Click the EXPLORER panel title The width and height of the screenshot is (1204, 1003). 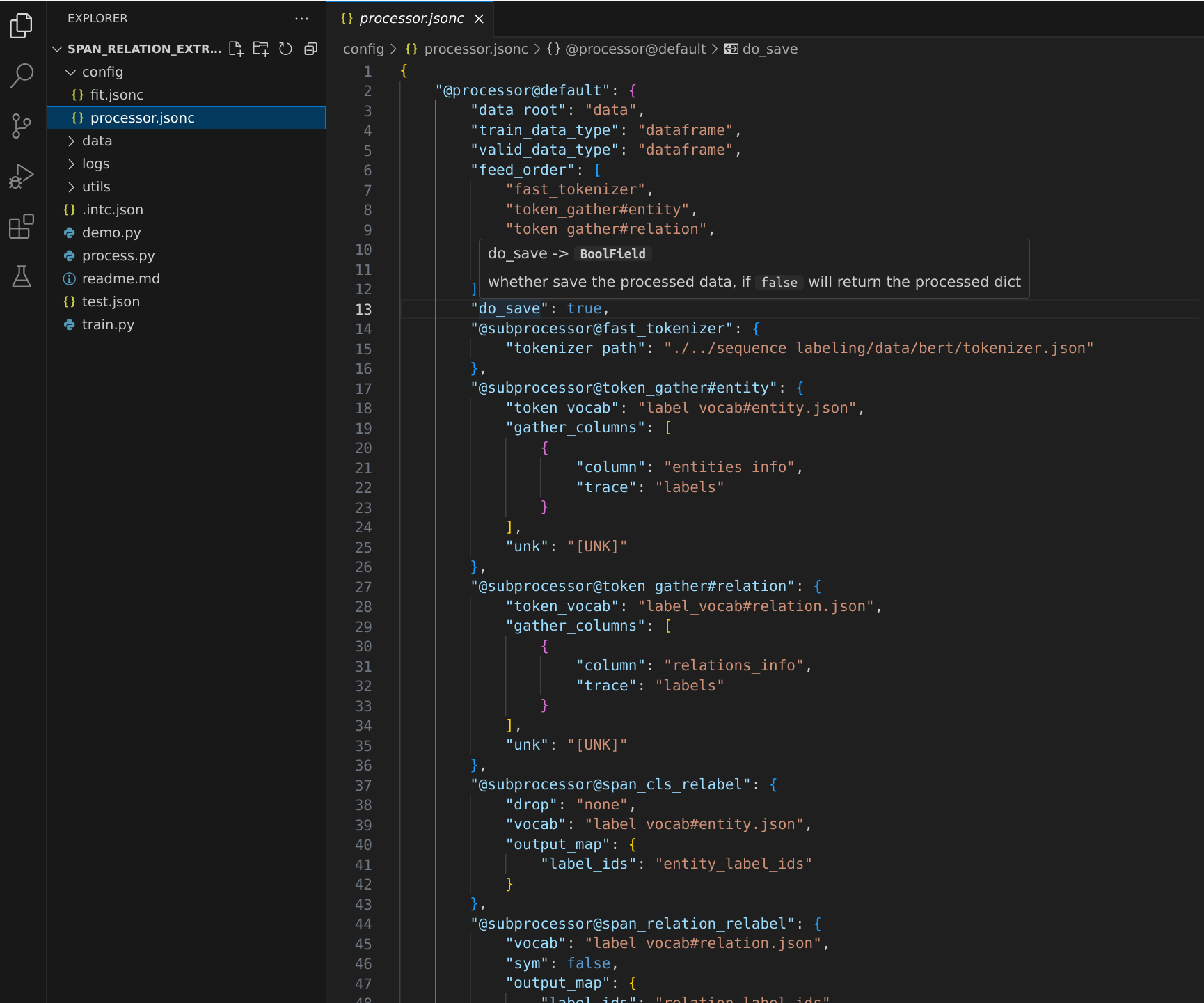click(x=97, y=19)
